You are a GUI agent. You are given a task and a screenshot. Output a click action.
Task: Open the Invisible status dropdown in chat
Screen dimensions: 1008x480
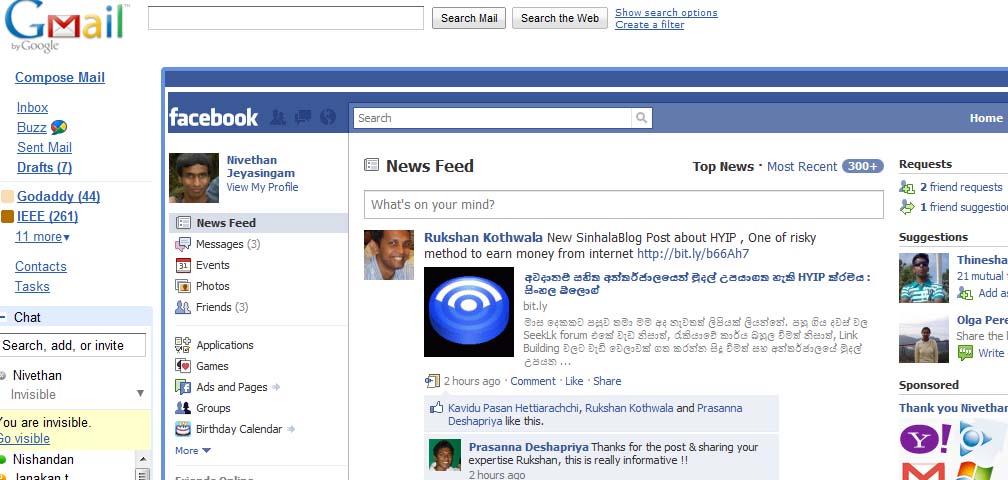(x=140, y=393)
